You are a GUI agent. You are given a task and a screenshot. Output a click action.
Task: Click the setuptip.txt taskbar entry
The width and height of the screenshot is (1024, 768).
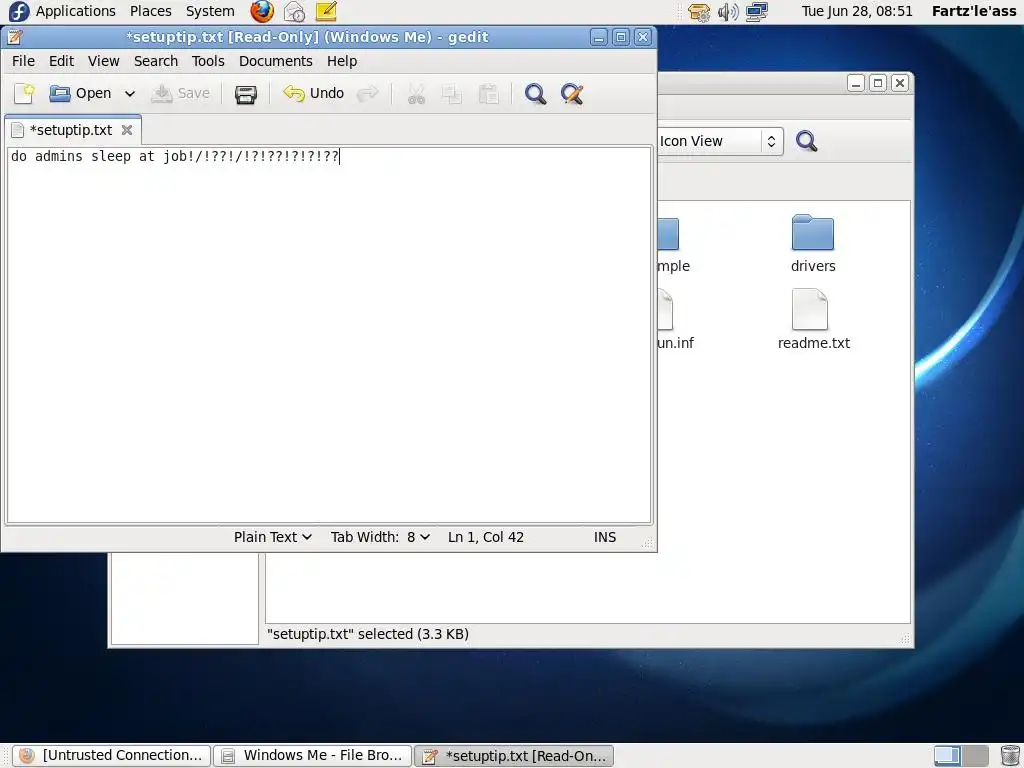514,756
